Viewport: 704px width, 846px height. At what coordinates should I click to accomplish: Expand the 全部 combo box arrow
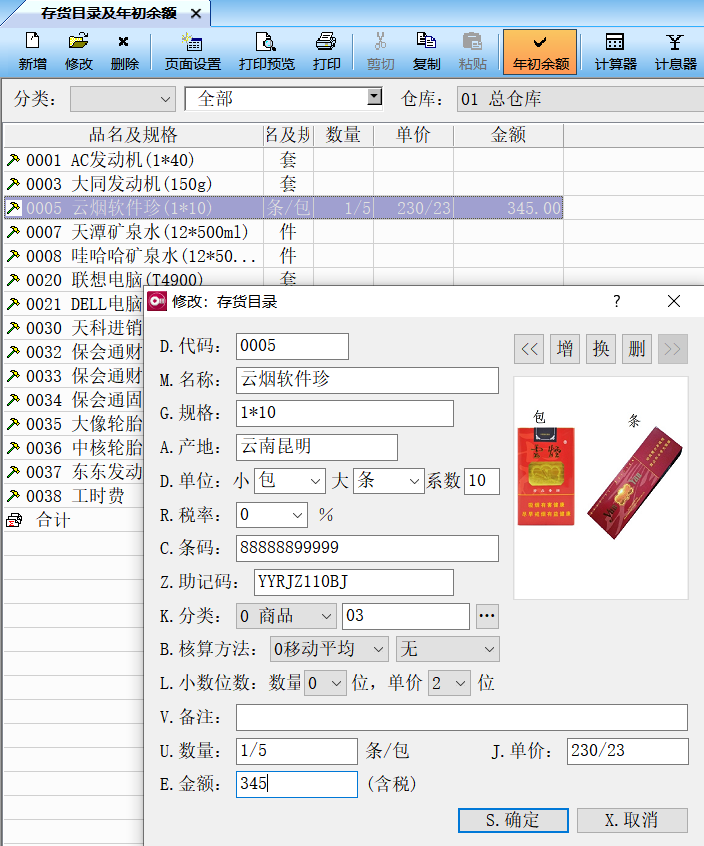(374, 97)
